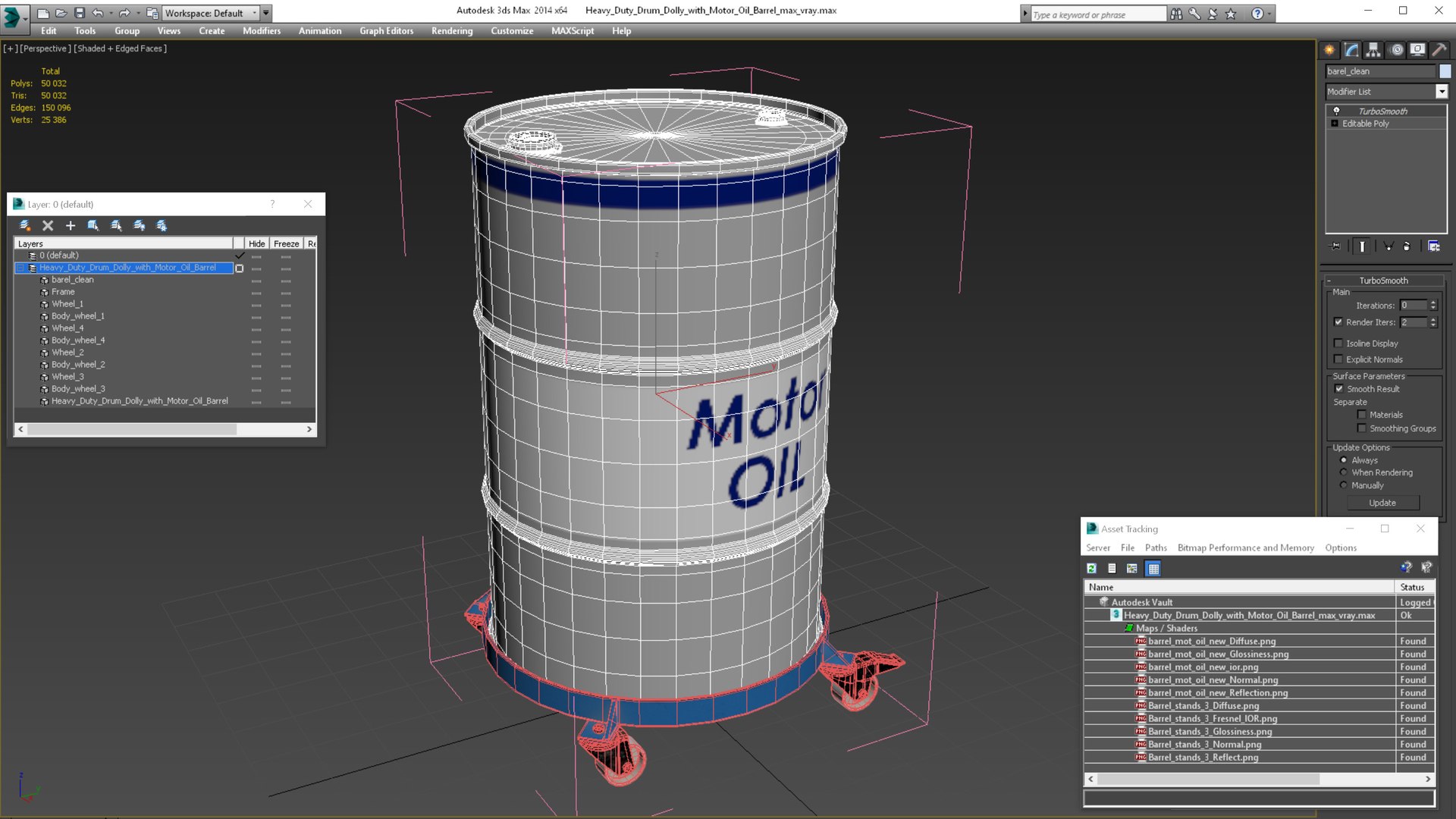Open Bitmap Performance and Memory menu
The image size is (1456, 819).
(1245, 548)
